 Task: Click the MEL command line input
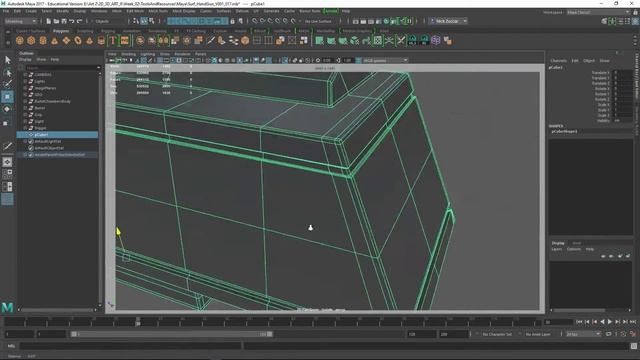pos(130,346)
